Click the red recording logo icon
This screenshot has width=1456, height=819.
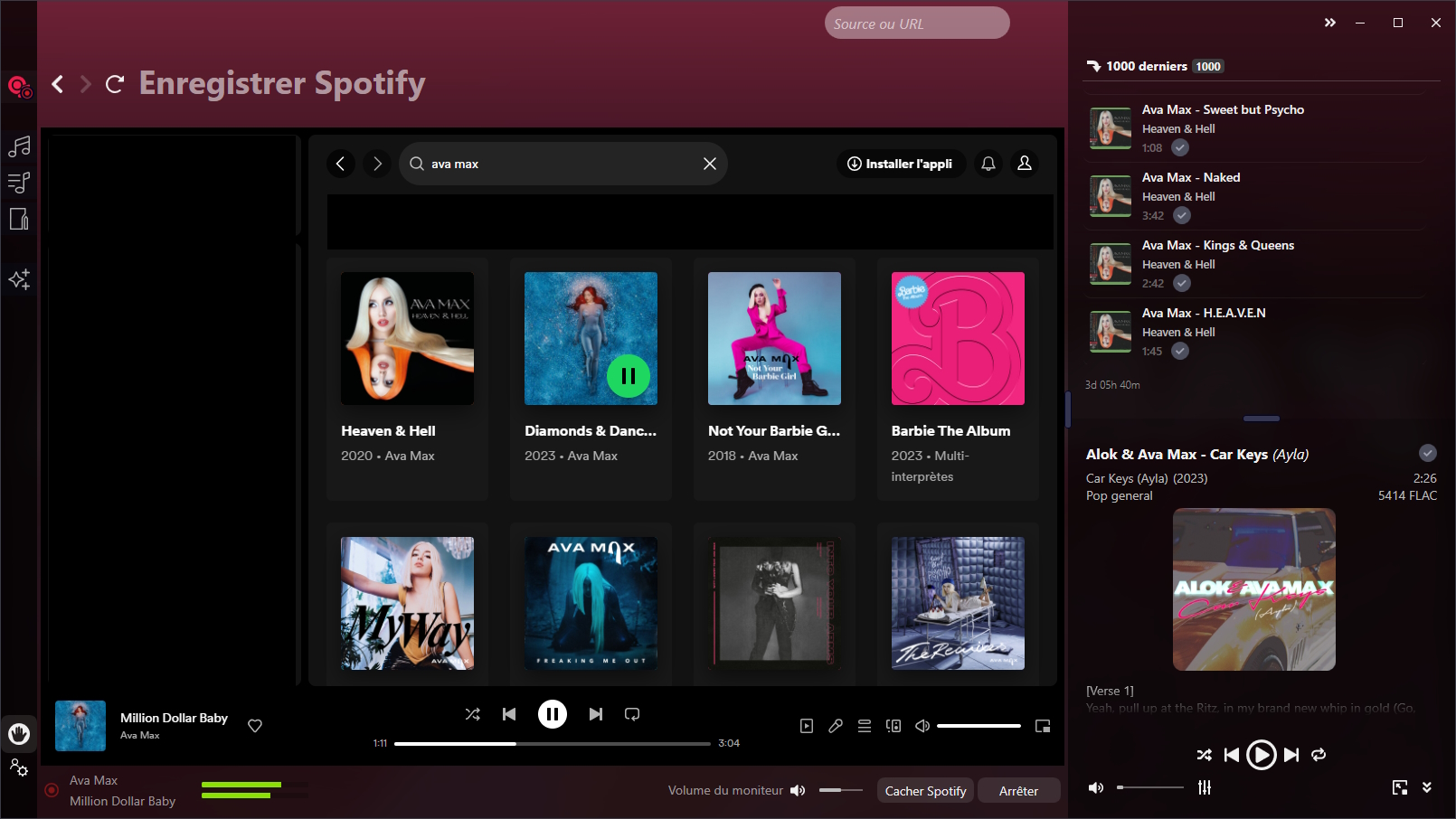[x=19, y=87]
